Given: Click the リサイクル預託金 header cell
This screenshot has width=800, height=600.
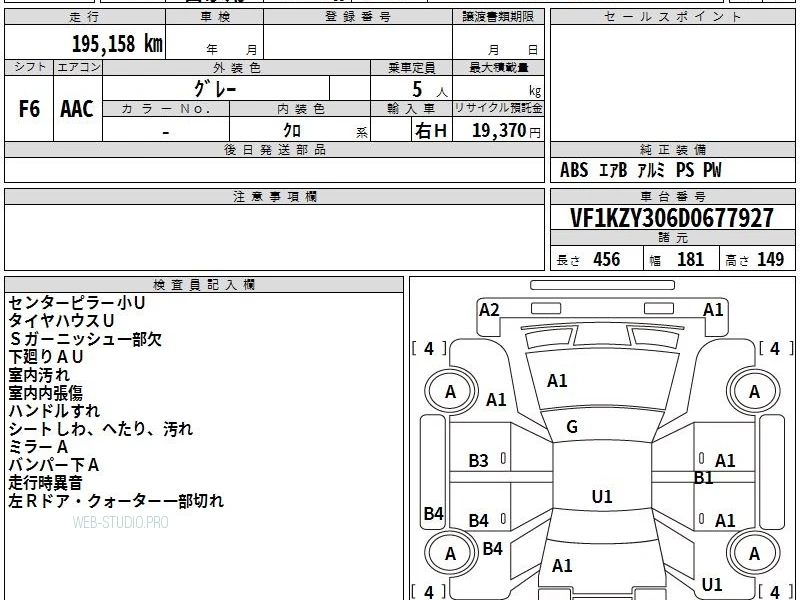Looking at the screenshot, I should coord(498,108).
